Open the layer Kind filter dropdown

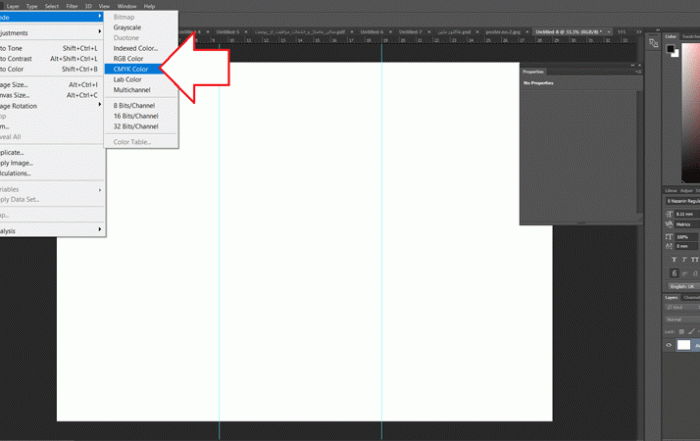[x=681, y=308]
